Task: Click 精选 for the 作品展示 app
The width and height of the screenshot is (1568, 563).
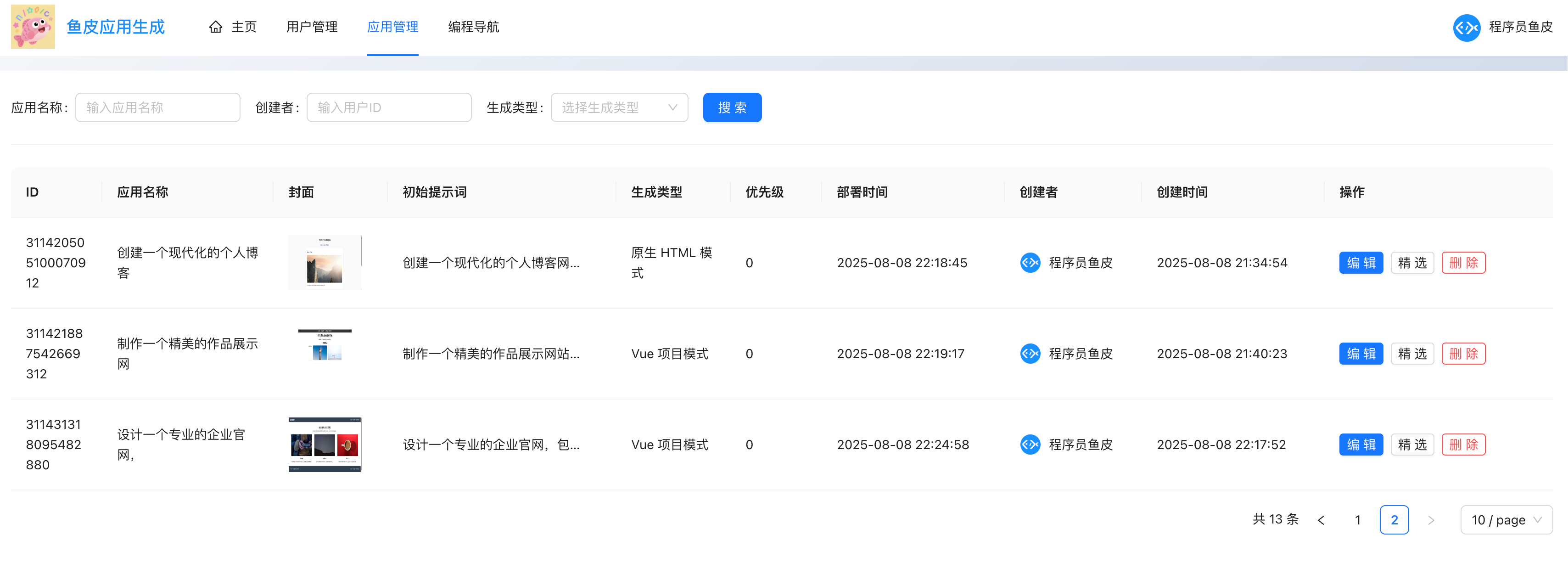Action: (1411, 354)
